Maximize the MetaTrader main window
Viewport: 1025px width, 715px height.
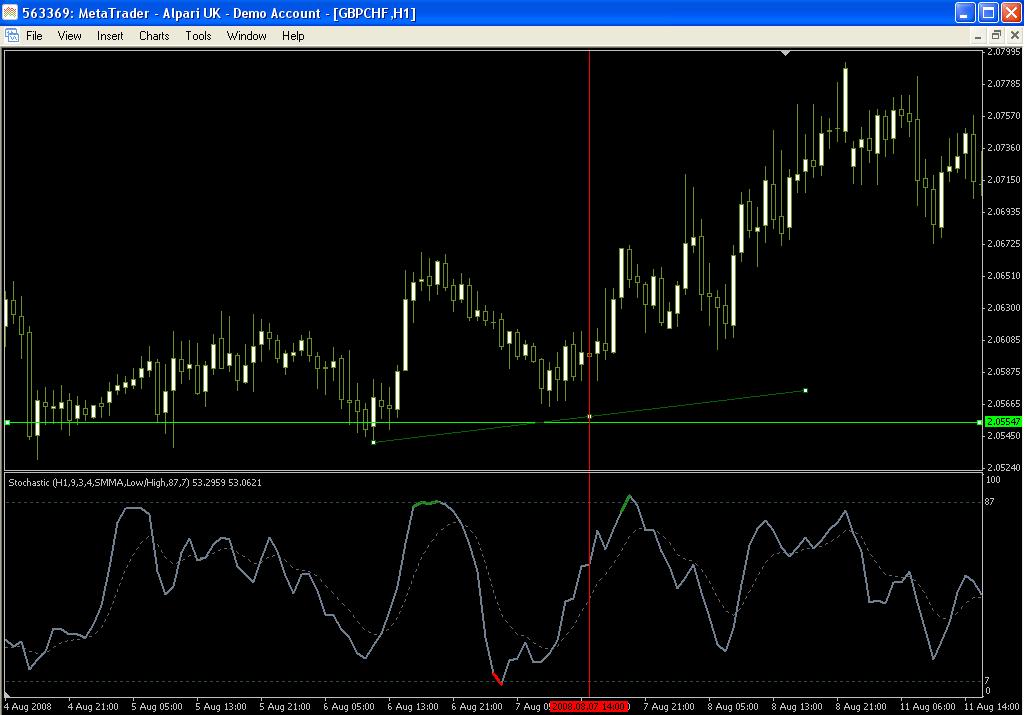[987, 13]
